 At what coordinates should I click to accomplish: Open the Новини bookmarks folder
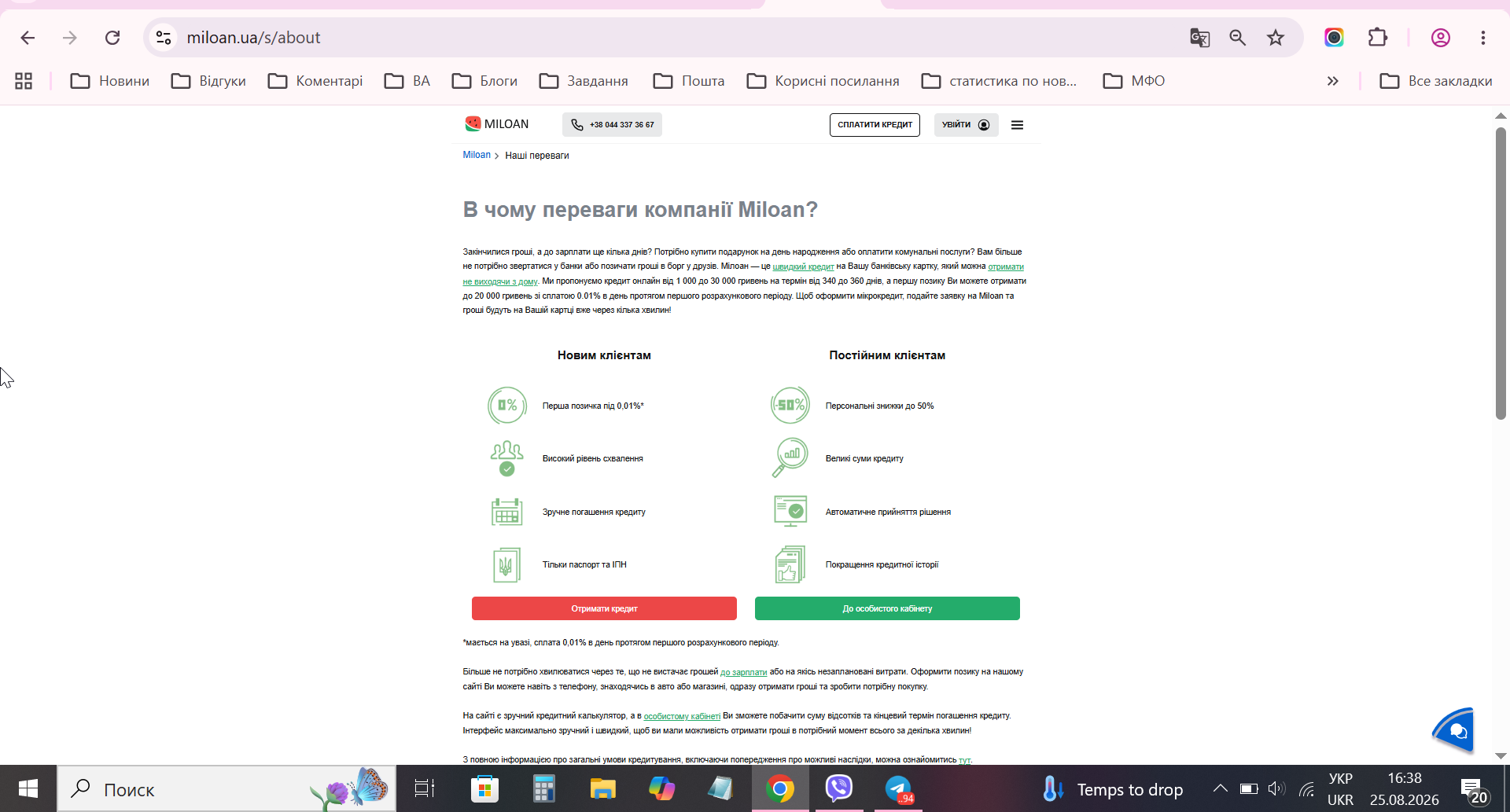[x=110, y=81]
